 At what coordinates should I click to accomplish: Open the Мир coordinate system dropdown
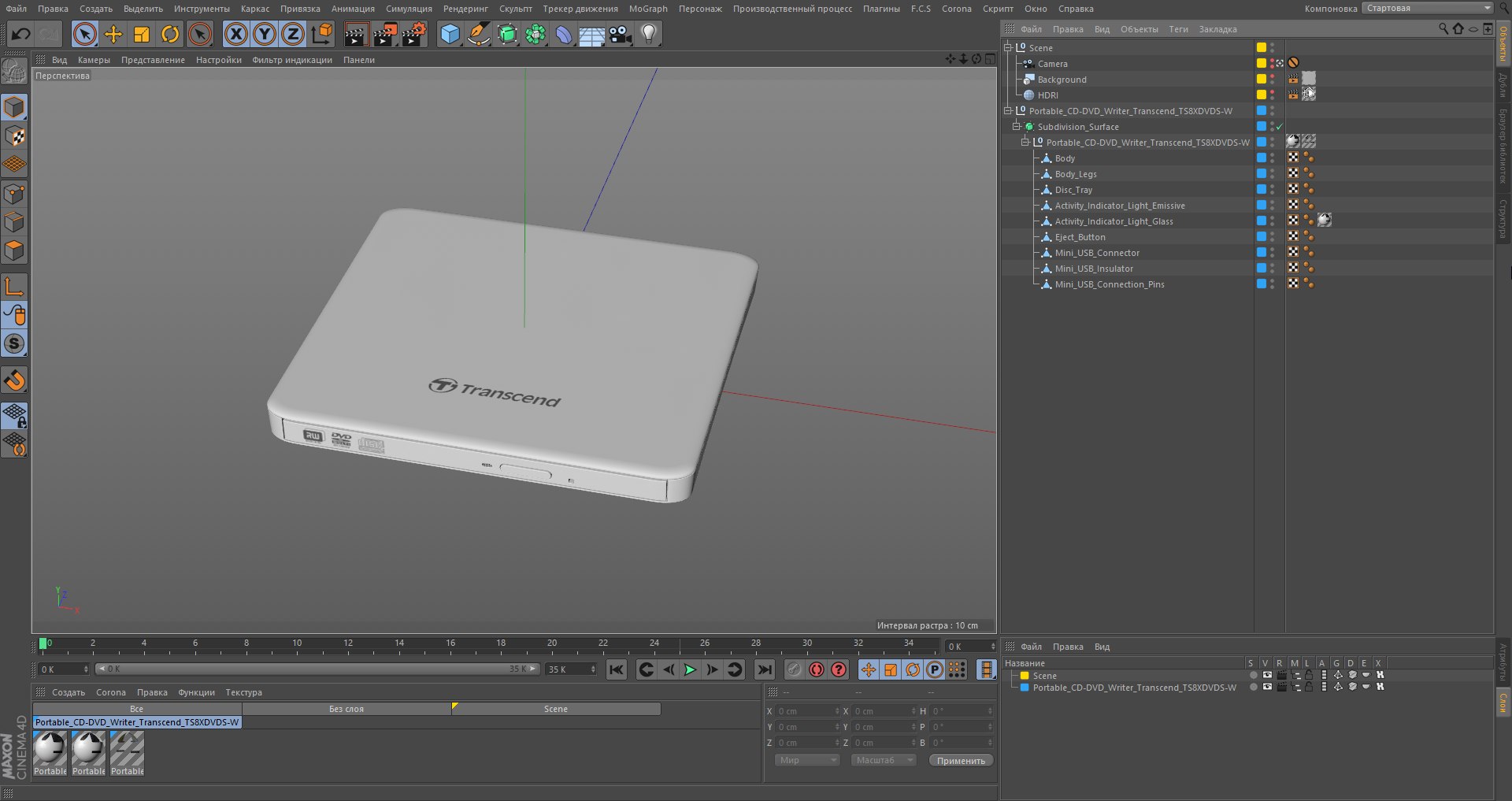[x=807, y=760]
